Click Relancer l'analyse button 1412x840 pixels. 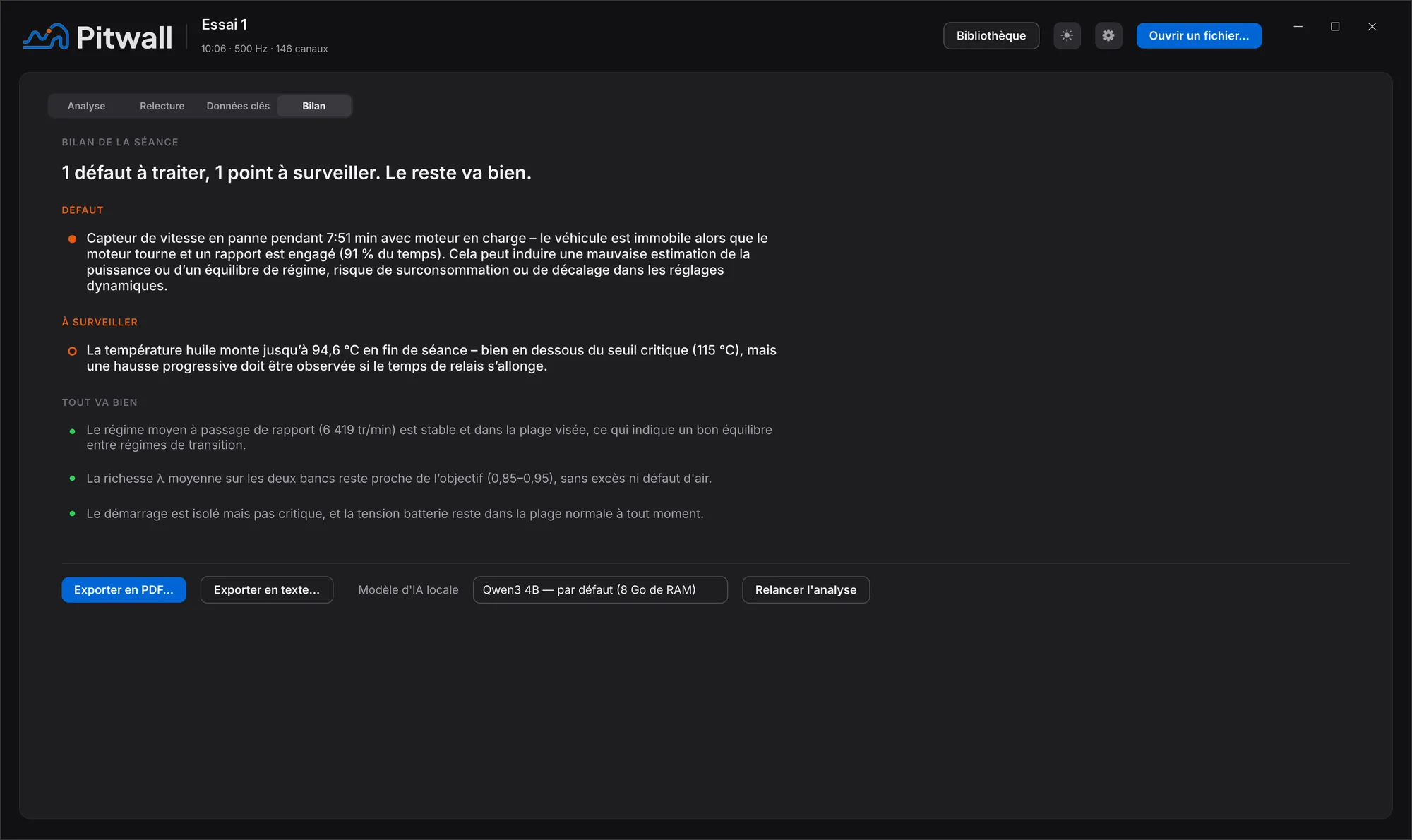(806, 590)
